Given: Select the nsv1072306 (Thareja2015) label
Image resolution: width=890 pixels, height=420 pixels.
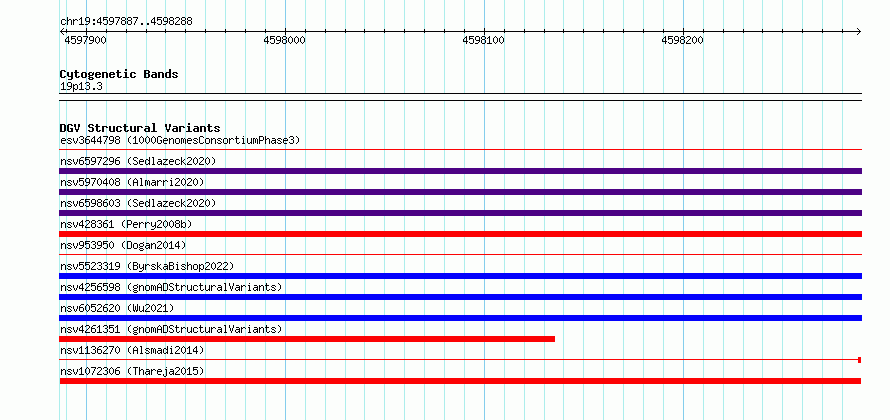Looking at the screenshot, I should click(x=132, y=371).
